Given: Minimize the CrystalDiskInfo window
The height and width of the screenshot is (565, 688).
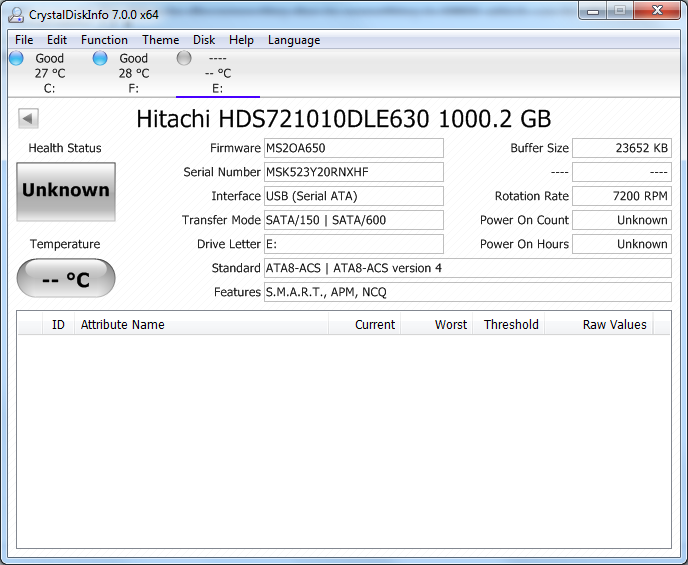Looking at the screenshot, I should tap(593, 11).
